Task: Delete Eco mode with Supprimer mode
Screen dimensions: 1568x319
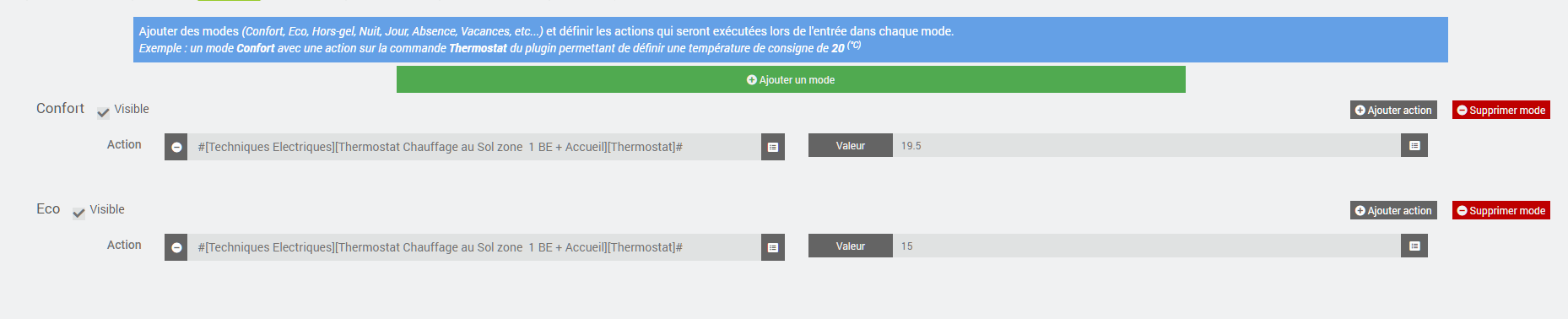Action: [x=1501, y=210]
